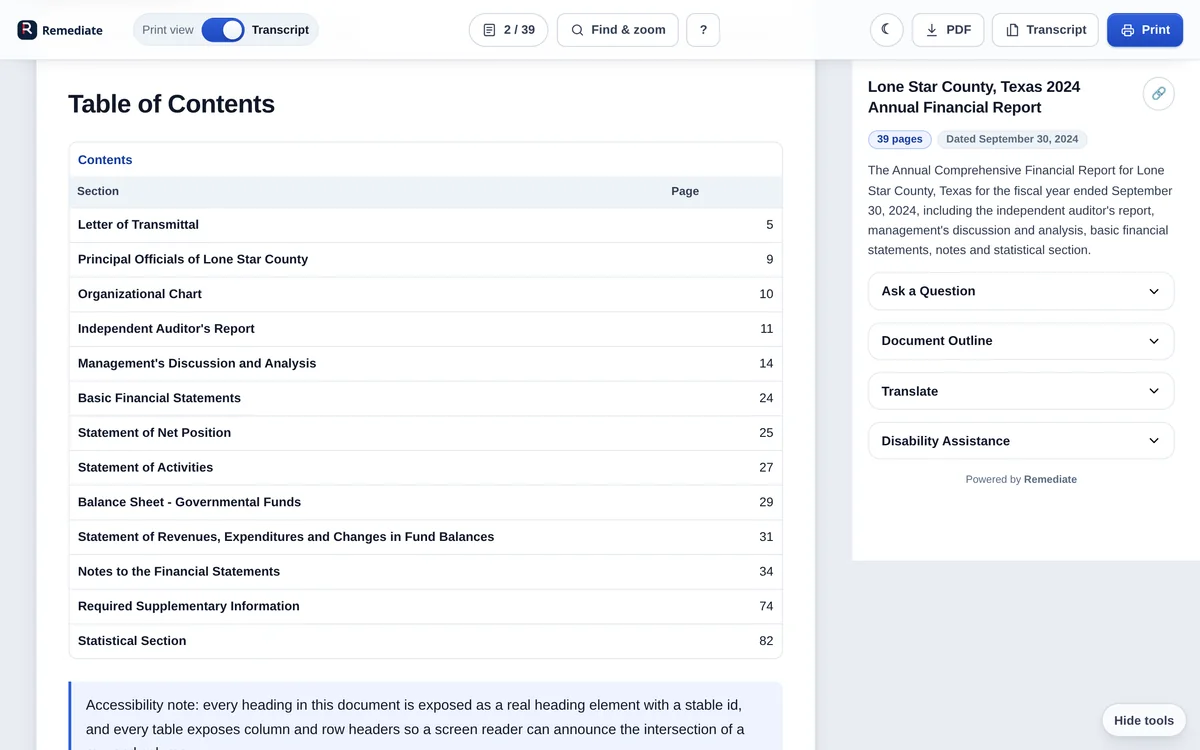
Task: Click the blue Print button
Action: [x=1145, y=30]
